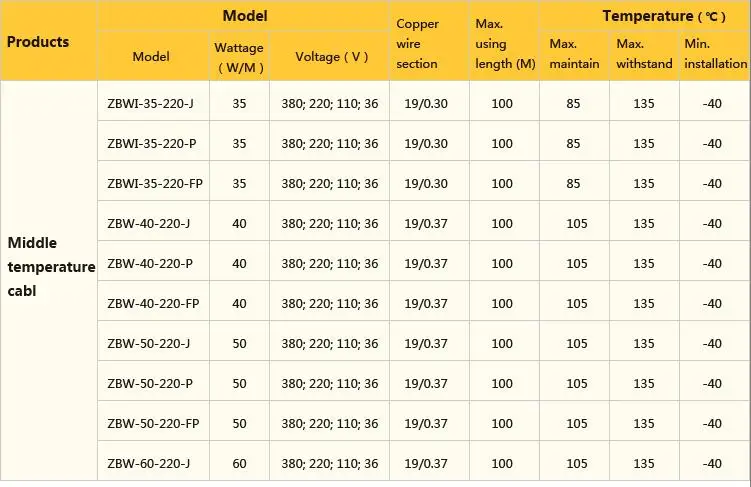Click the ZBWI-35-220-FP model entry

point(155,183)
